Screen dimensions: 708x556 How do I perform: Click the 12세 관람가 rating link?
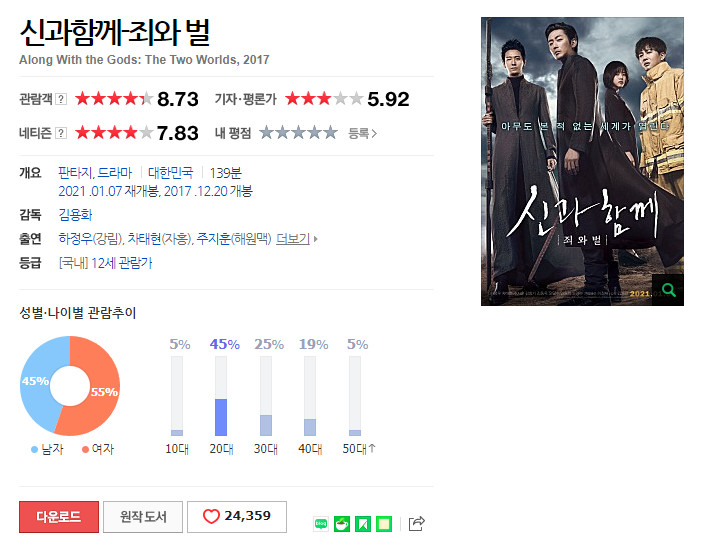121,263
